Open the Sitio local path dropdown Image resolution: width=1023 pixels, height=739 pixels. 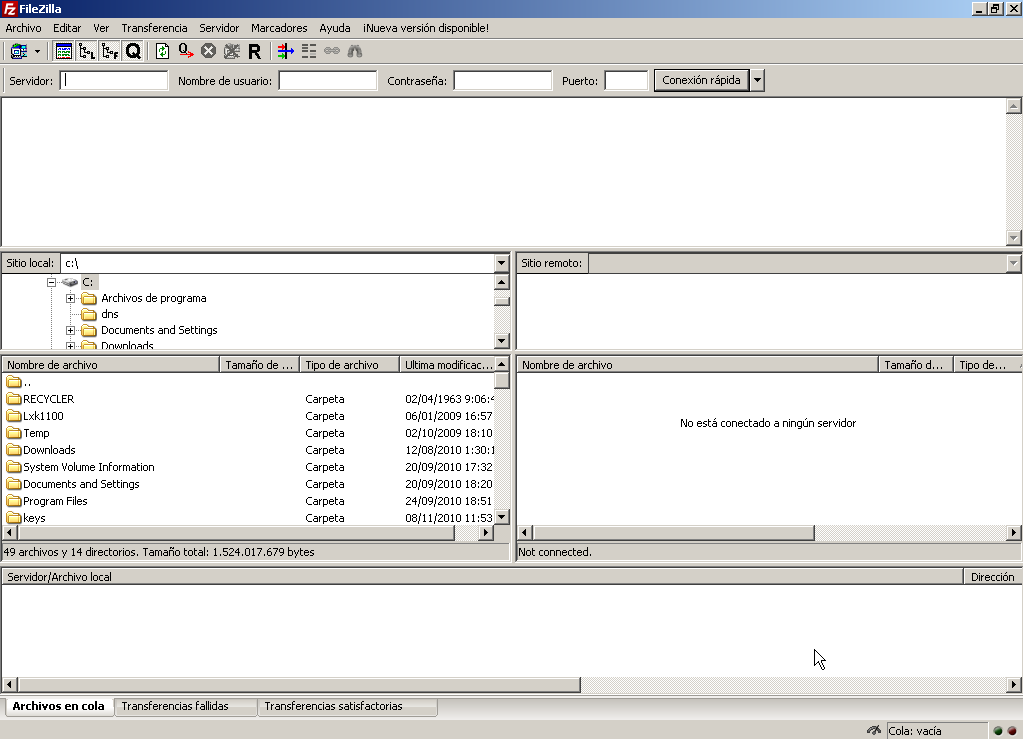501,263
